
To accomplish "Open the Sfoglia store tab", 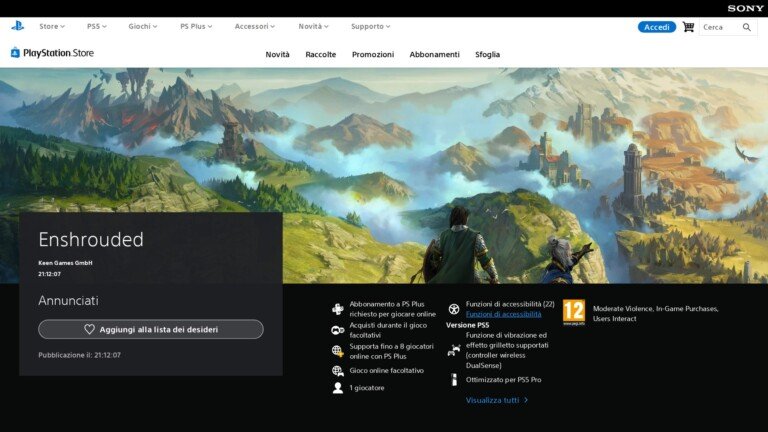I will pos(487,54).
